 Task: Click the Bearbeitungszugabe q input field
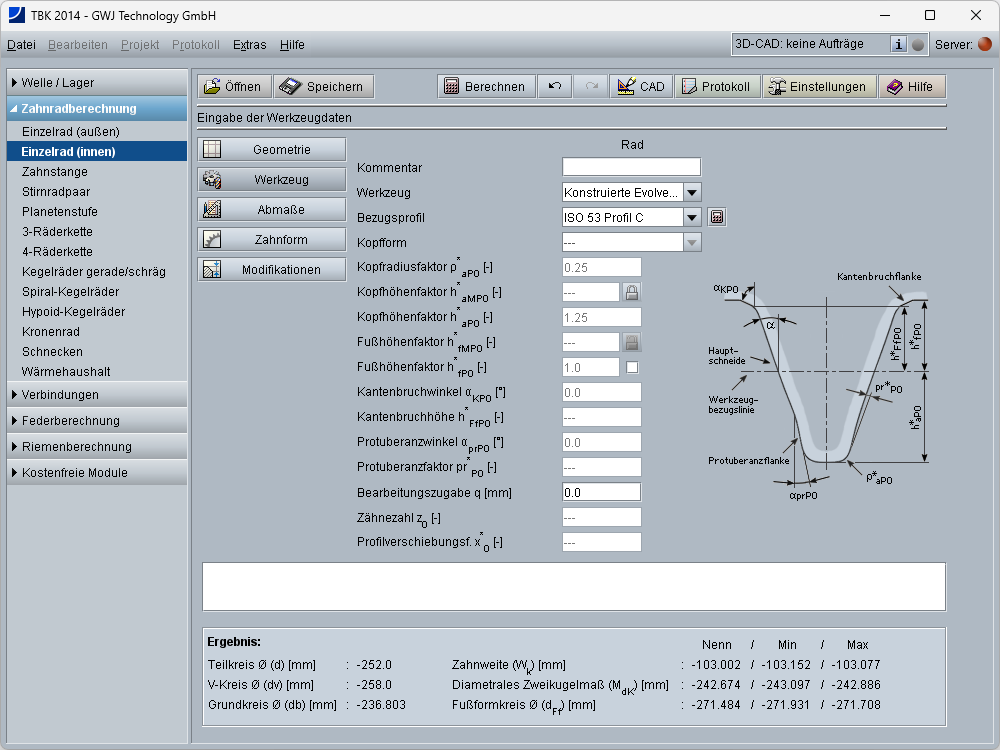pyautogui.click(x=601, y=492)
